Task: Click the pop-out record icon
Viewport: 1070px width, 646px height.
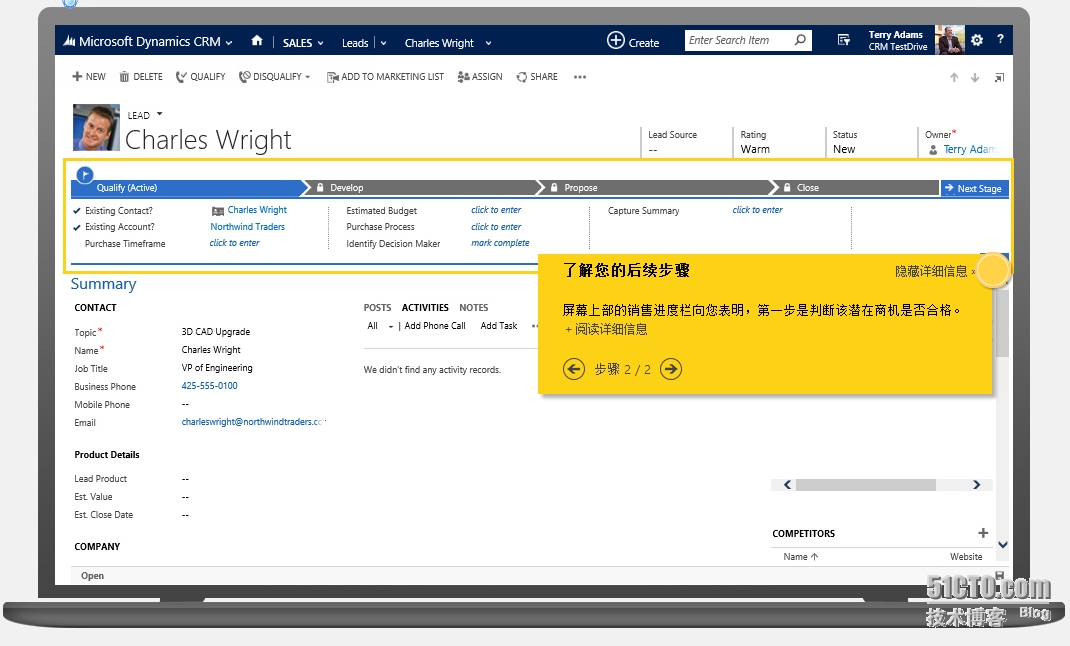Action: pyautogui.click(x=999, y=78)
